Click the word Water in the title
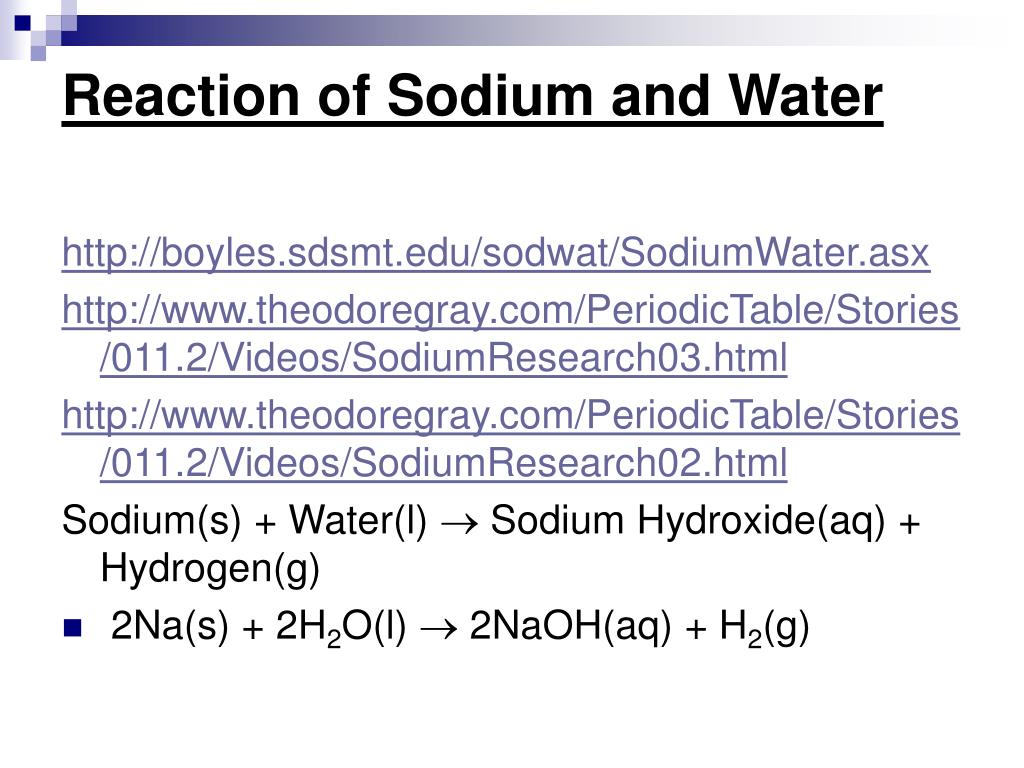The image size is (1024, 768). 805,96
